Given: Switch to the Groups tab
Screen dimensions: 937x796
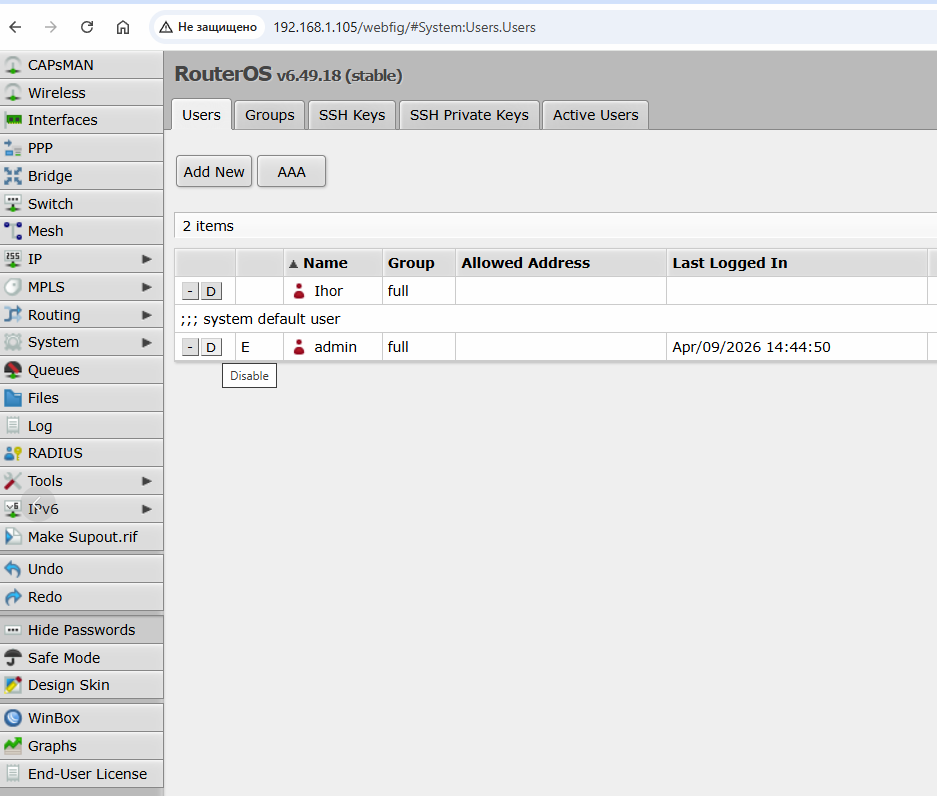Looking at the screenshot, I should (270, 115).
